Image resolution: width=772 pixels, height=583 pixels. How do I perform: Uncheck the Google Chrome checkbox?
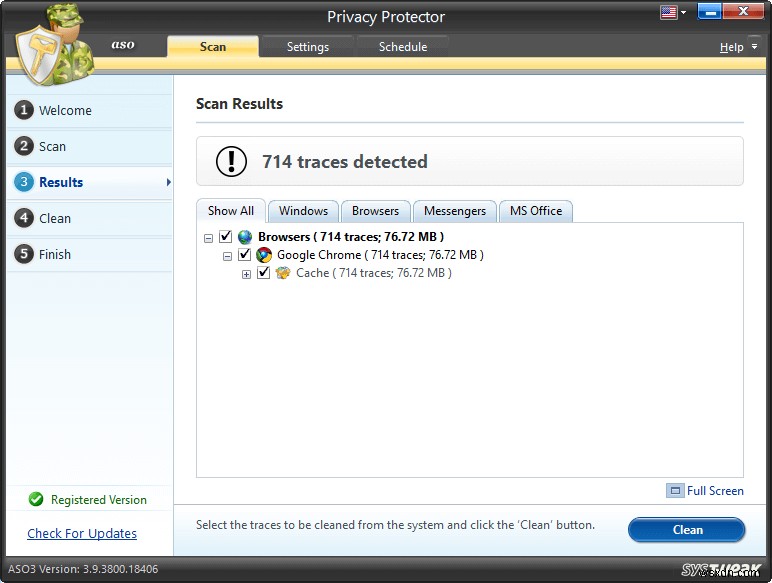tap(245, 255)
